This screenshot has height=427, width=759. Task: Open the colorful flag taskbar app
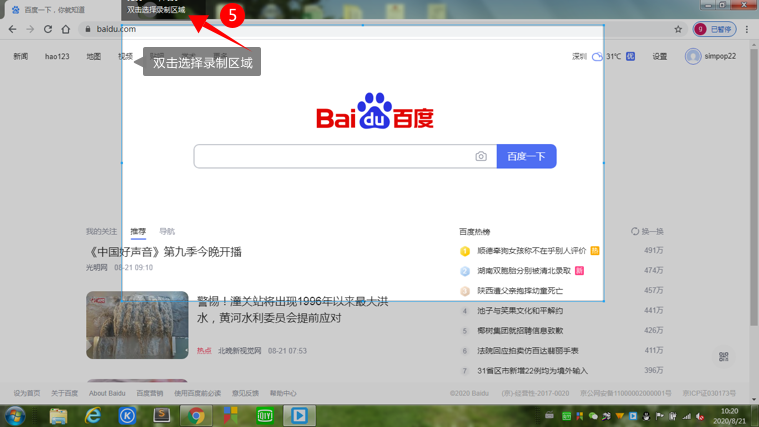230,416
